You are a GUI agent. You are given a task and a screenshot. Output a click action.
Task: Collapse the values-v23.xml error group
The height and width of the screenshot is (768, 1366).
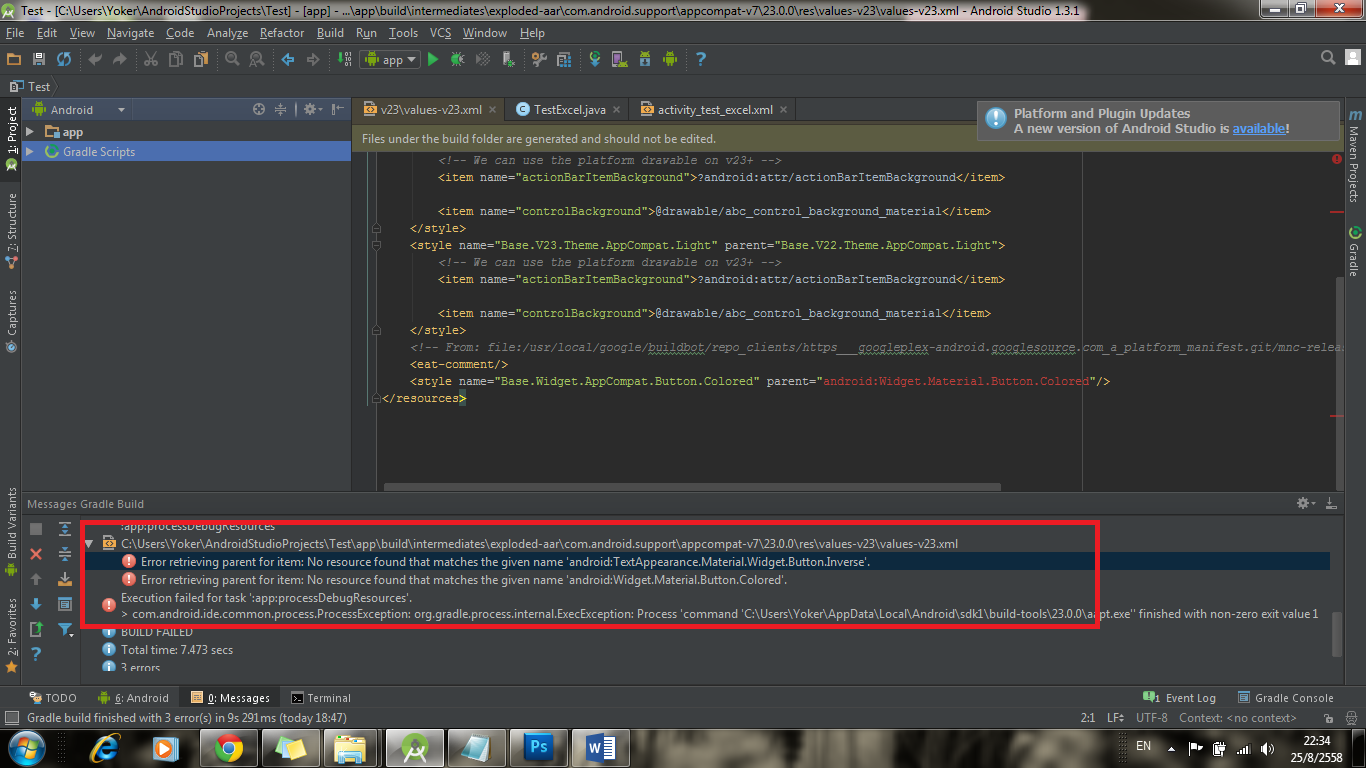pos(88,544)
